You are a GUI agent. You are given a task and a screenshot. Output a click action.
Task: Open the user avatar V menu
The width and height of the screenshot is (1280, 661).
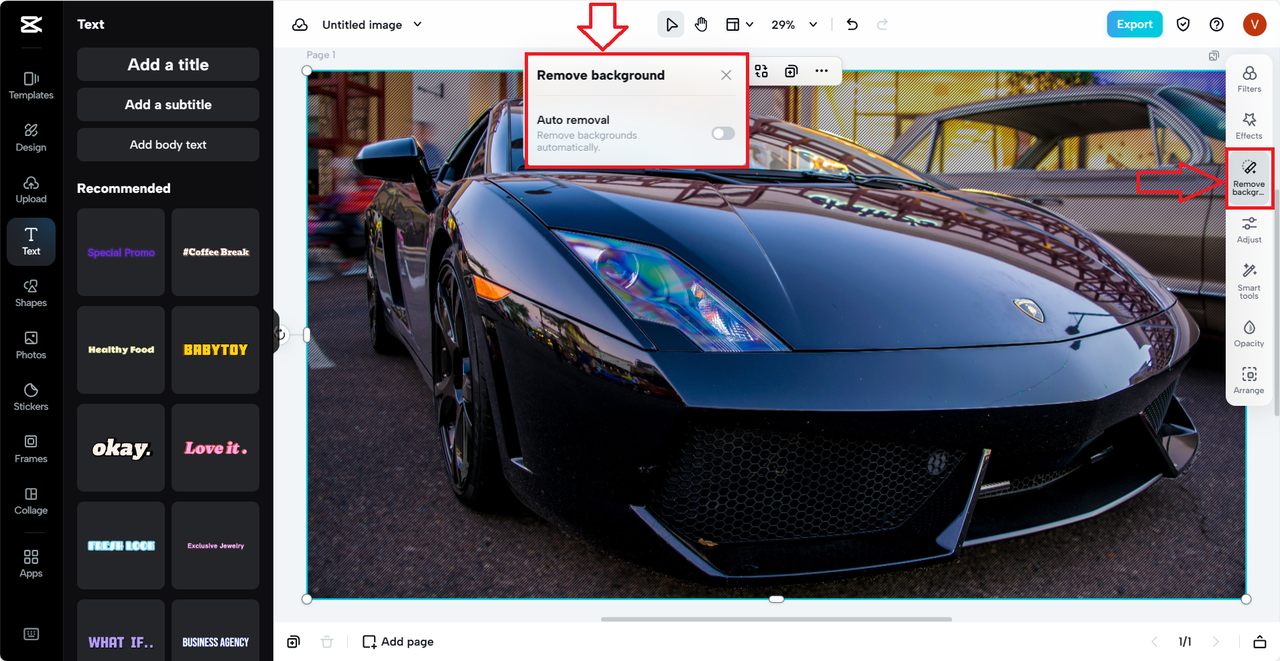pos(1254,24)
